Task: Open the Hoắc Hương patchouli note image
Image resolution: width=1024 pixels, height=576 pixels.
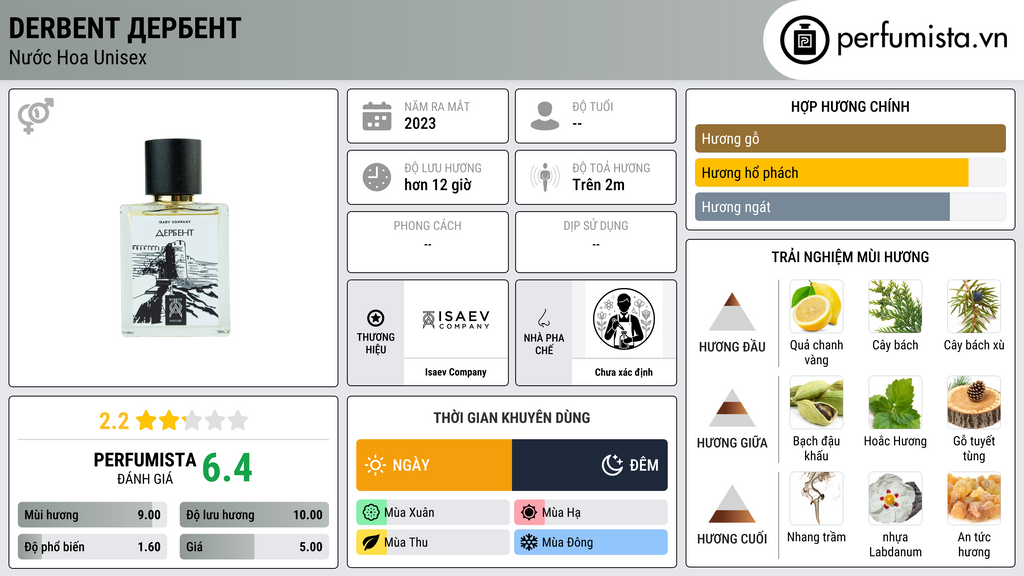Action: (895, 403)
